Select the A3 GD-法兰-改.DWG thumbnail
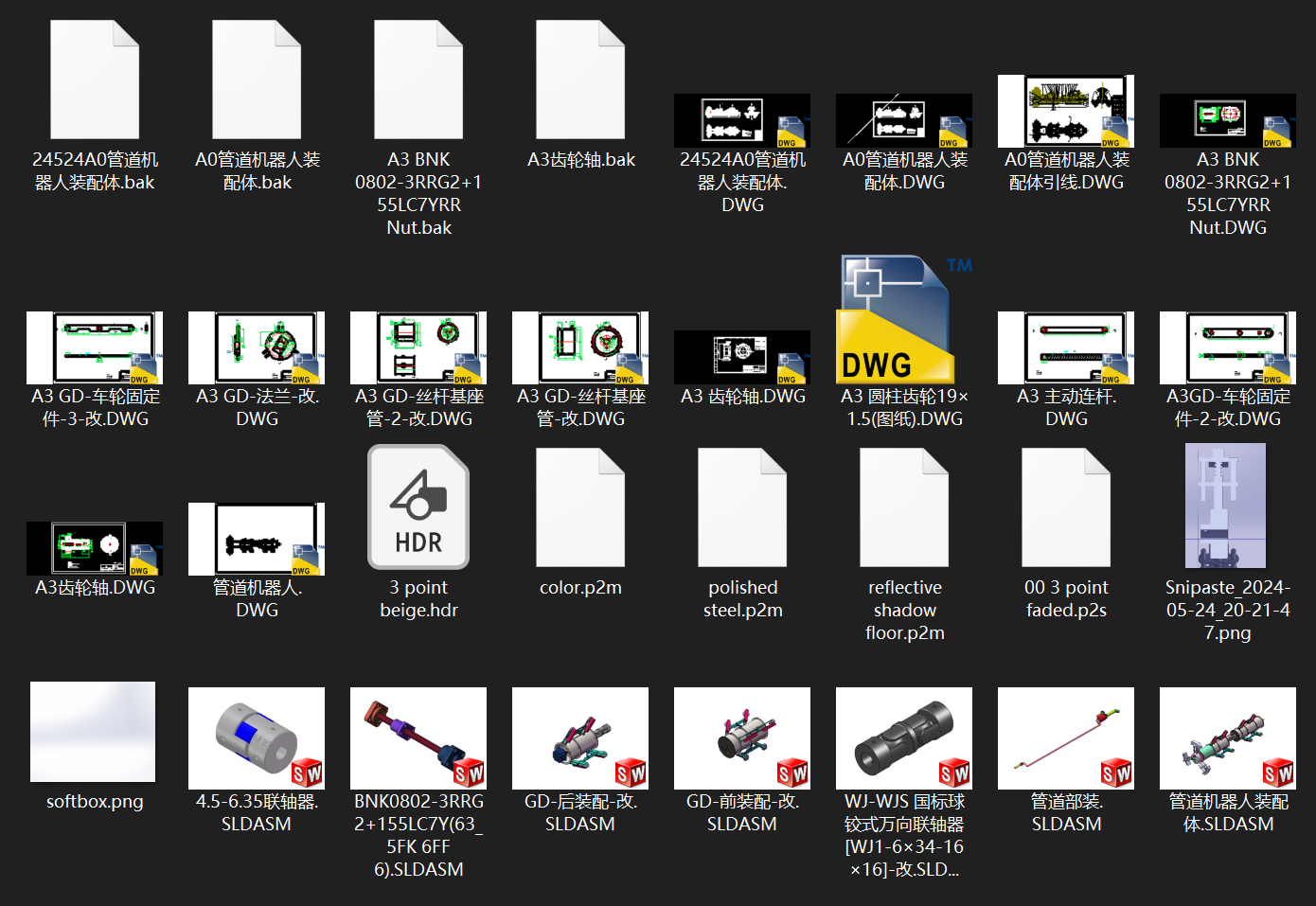Image resolution: width=1316 pixels, height=906 pixels. tap(257, 347)
